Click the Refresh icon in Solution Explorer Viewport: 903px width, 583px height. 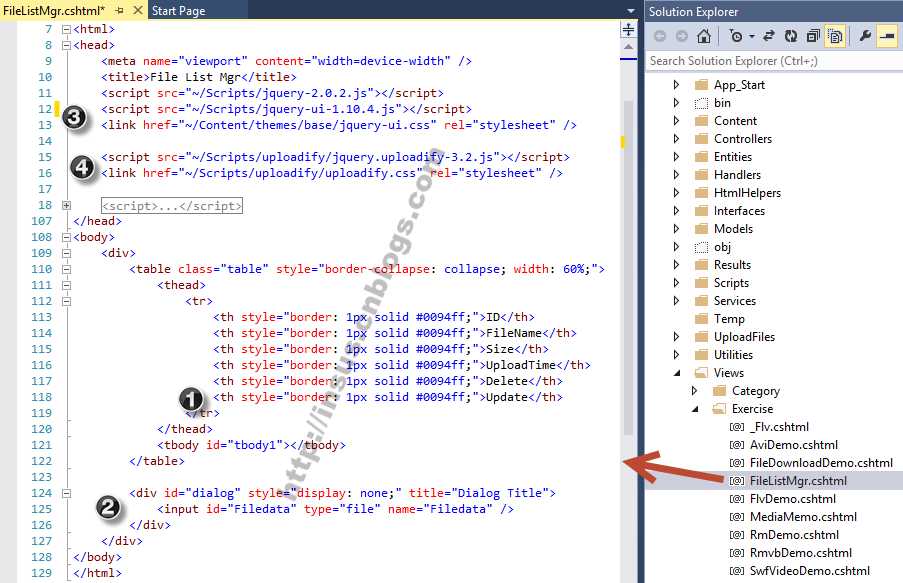pyautogui.click(x=791, y=36)
